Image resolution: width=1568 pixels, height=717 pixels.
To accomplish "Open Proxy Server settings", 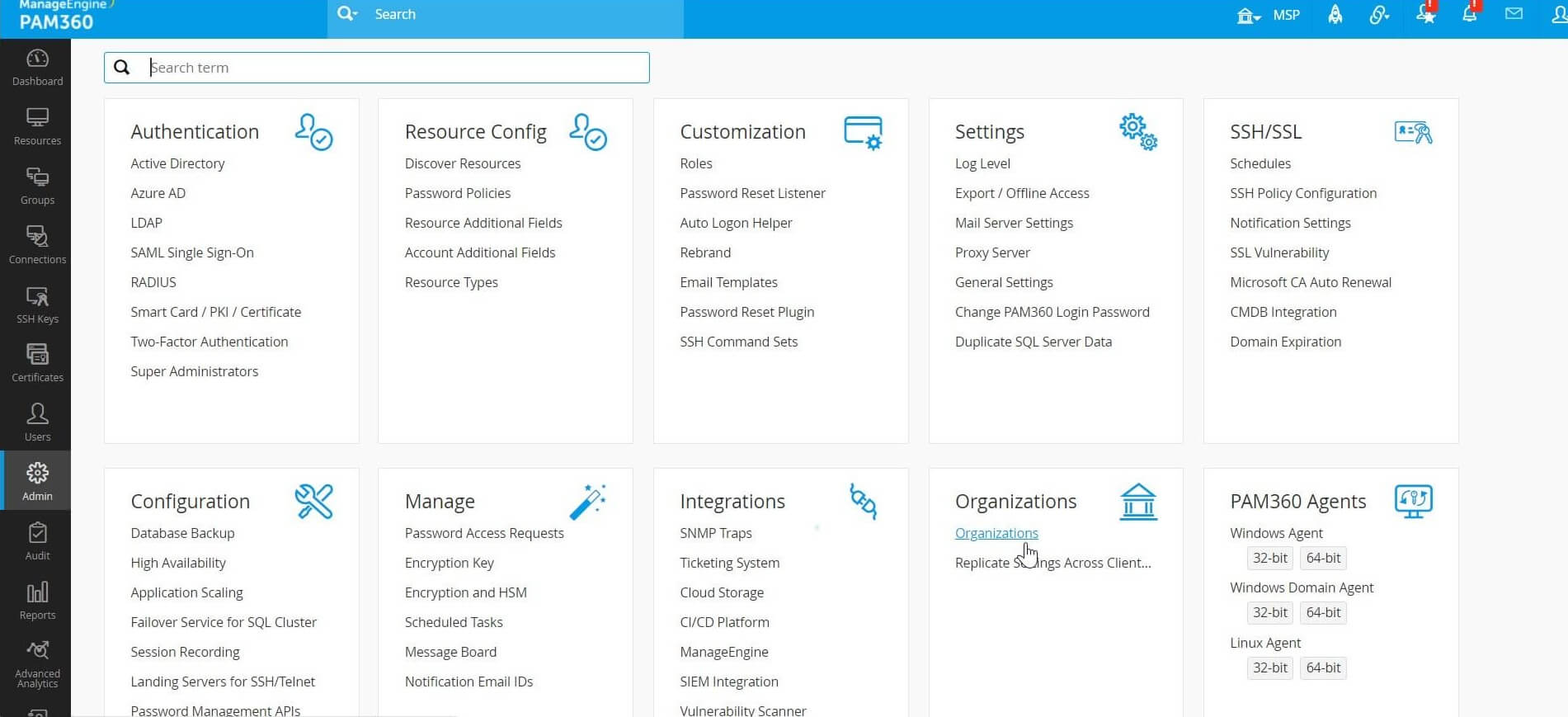I will click(992, 252).
